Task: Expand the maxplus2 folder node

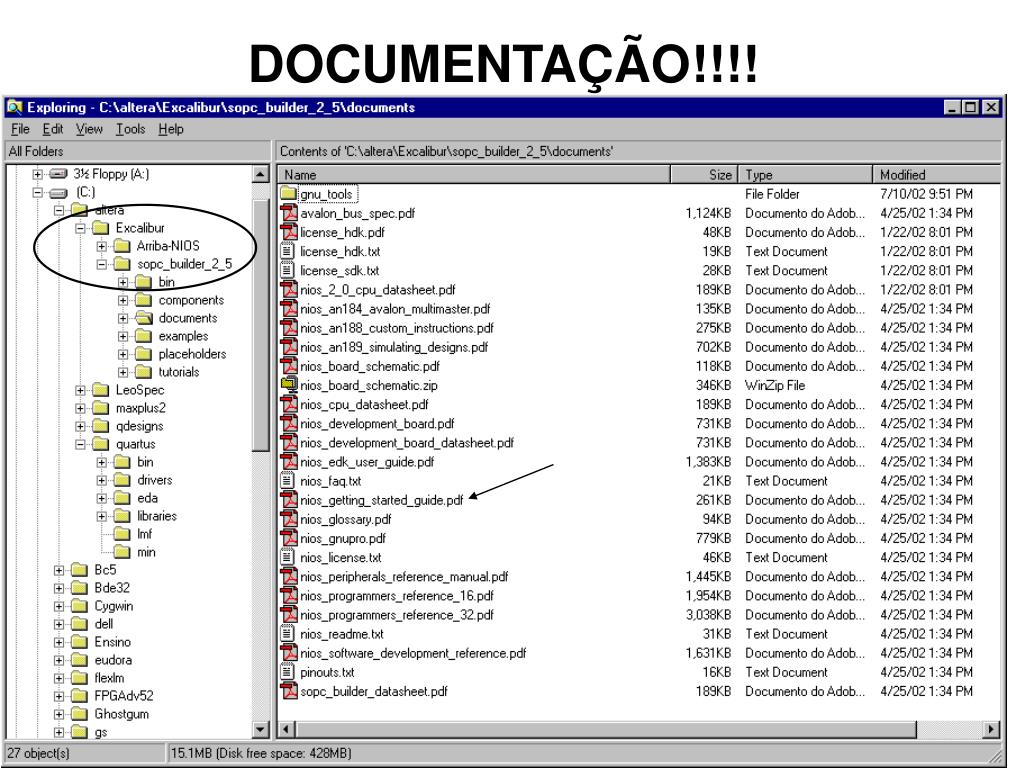Action: pos(82,408)
